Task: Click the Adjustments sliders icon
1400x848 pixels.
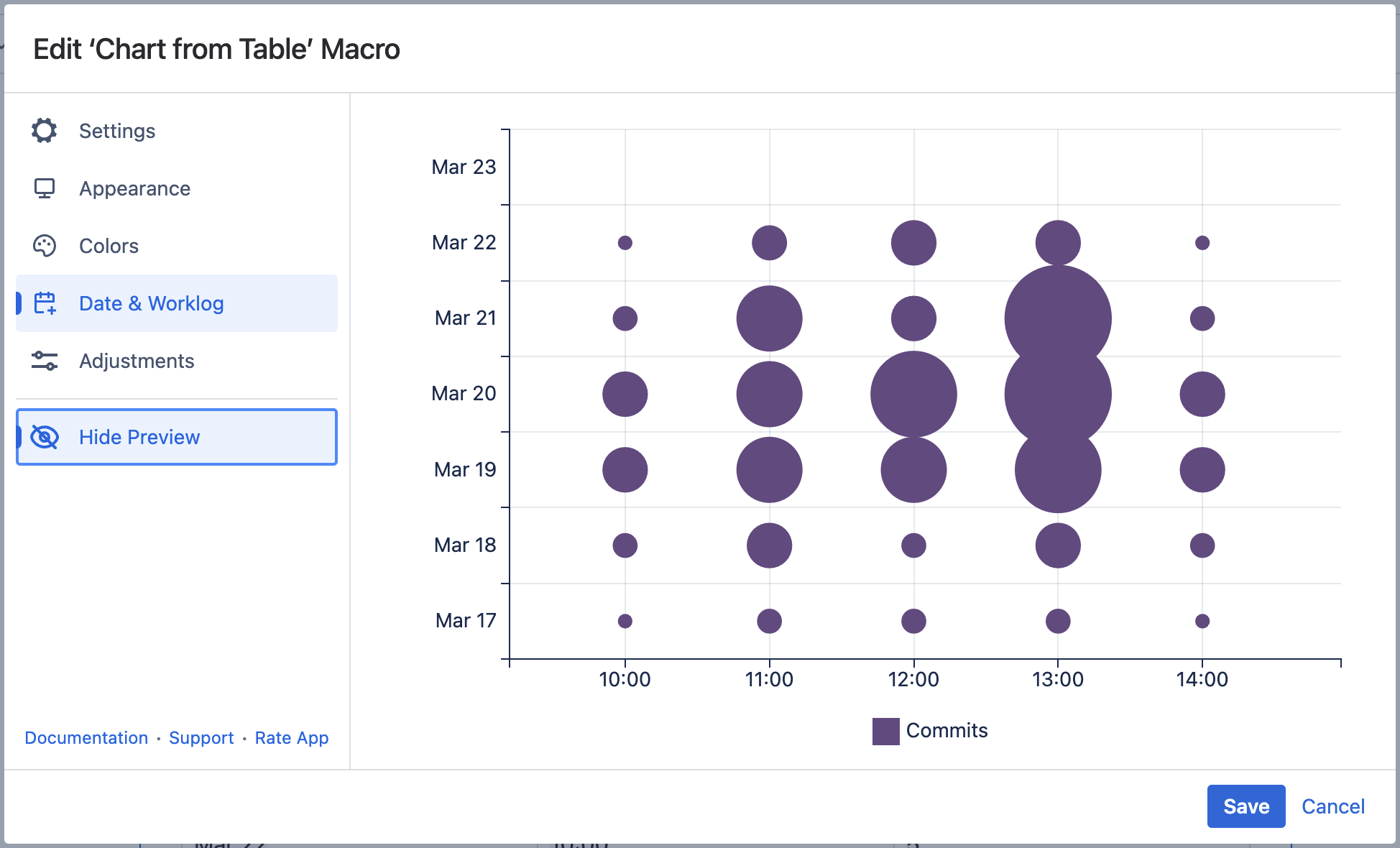Action: 45,361
